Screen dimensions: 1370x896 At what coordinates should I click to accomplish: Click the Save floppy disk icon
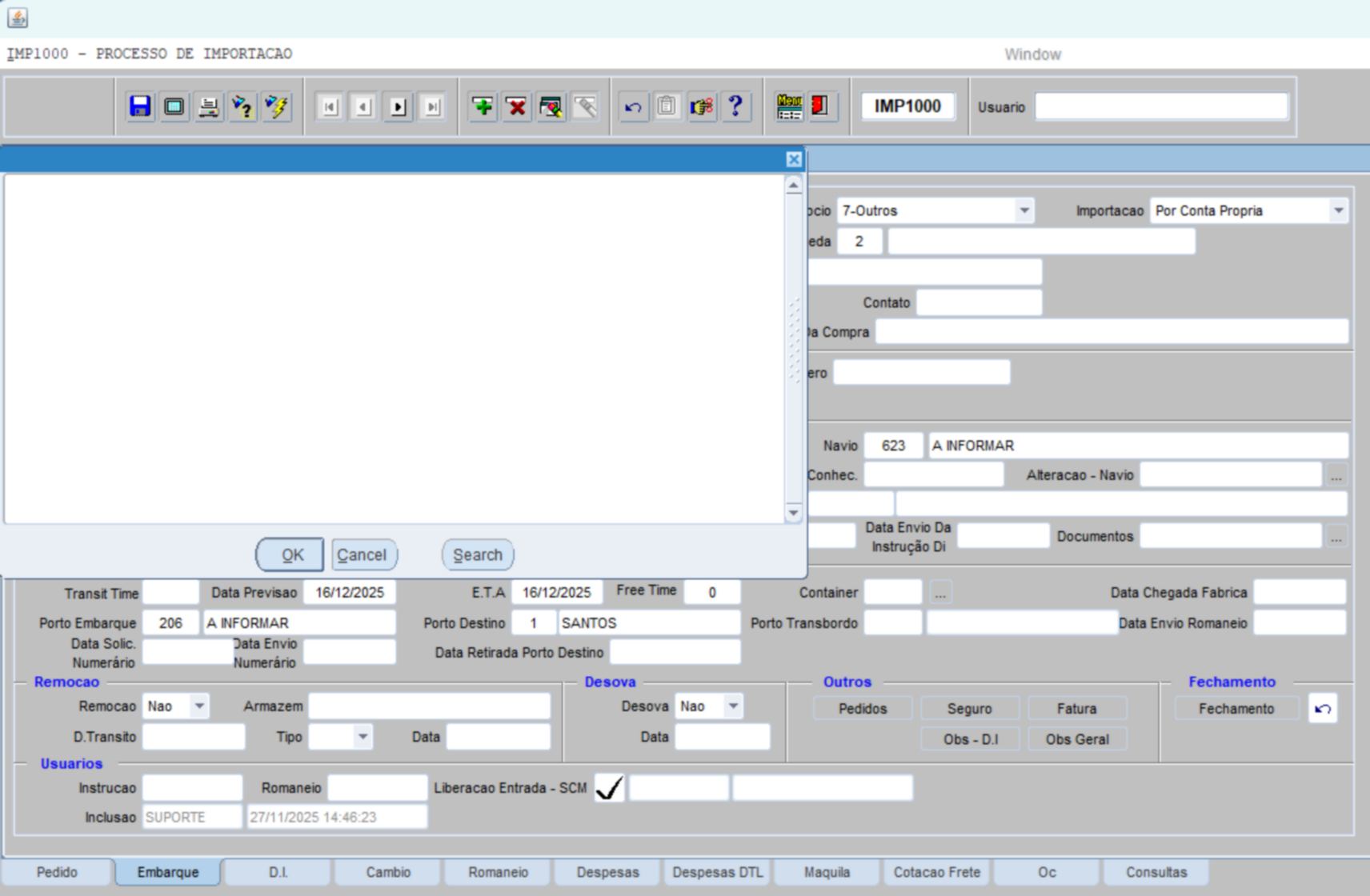140,106
